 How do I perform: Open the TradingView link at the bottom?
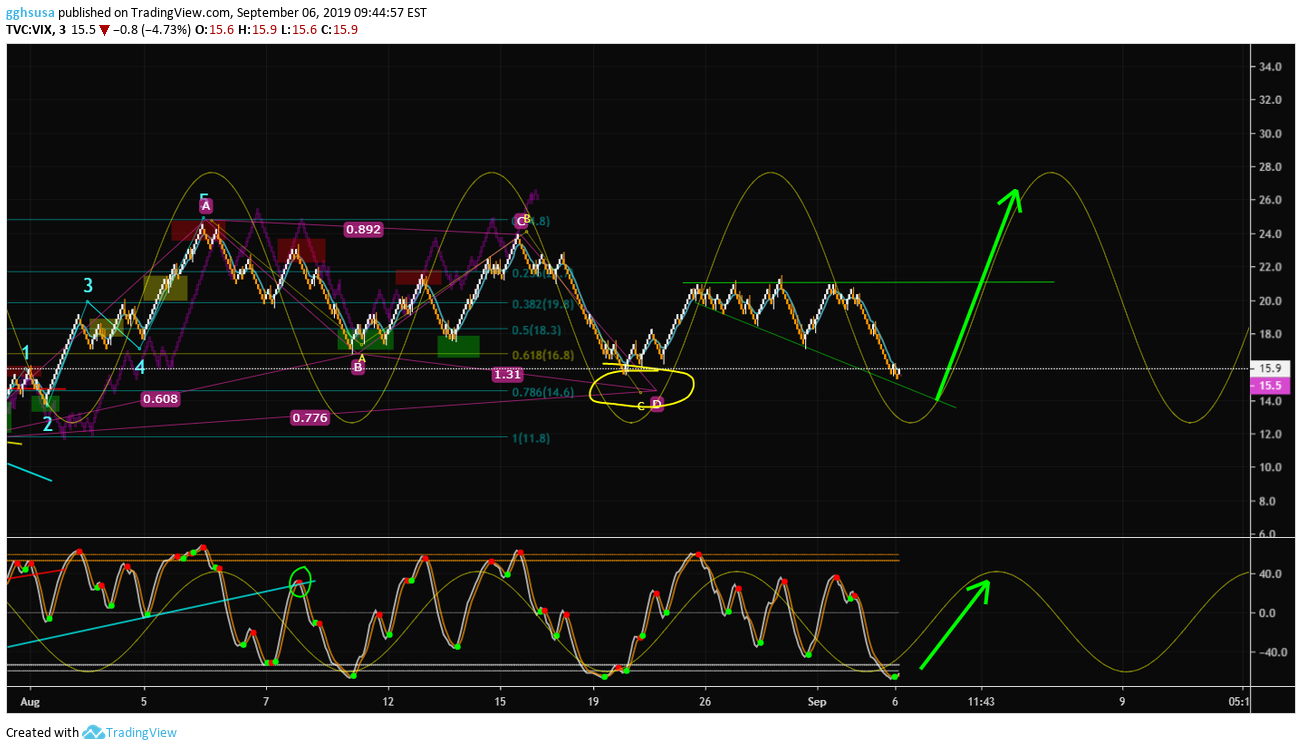[142, 733]
